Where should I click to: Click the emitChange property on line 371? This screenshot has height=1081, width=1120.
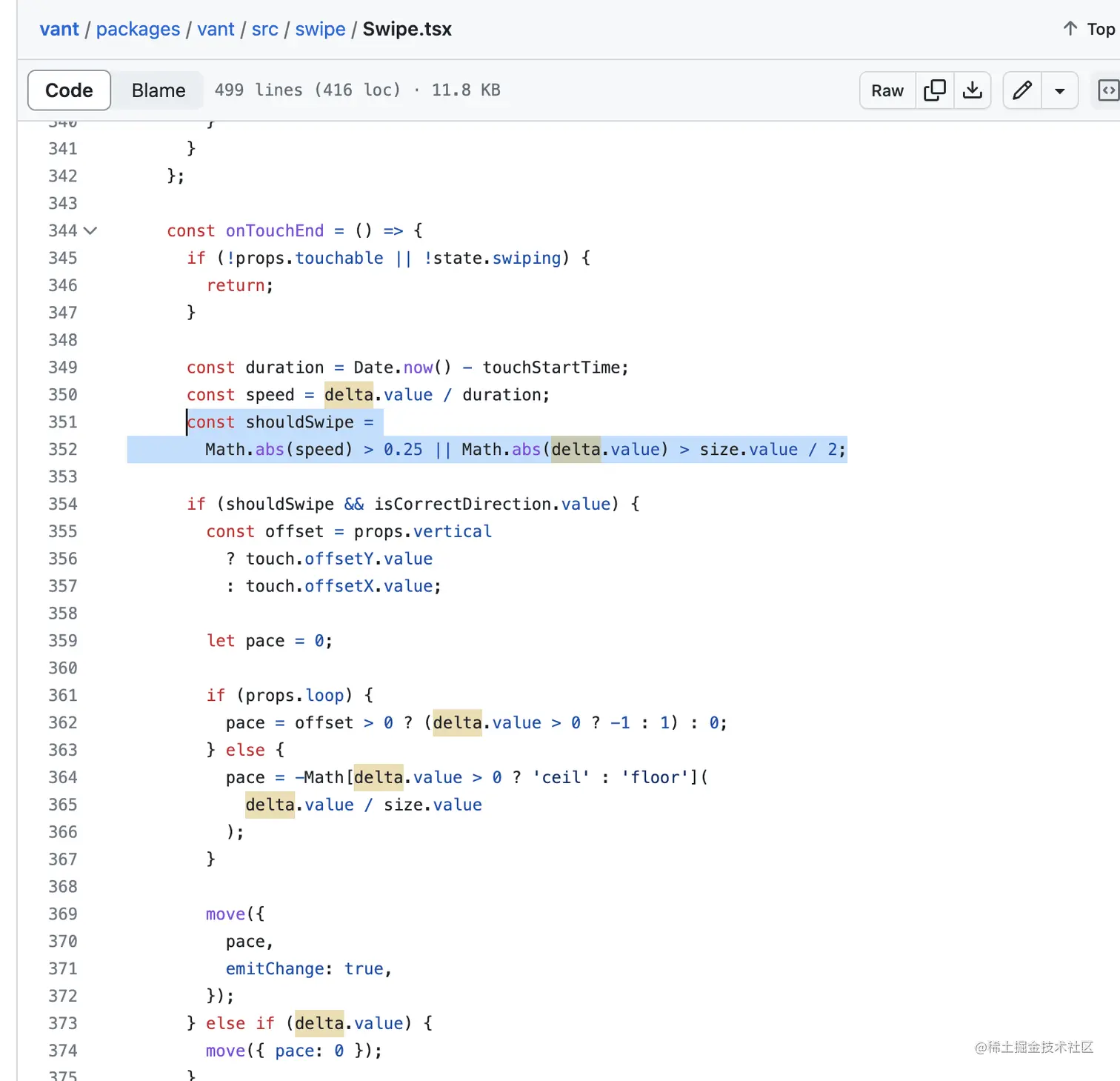pyautogui.click(x=275, y=969)
